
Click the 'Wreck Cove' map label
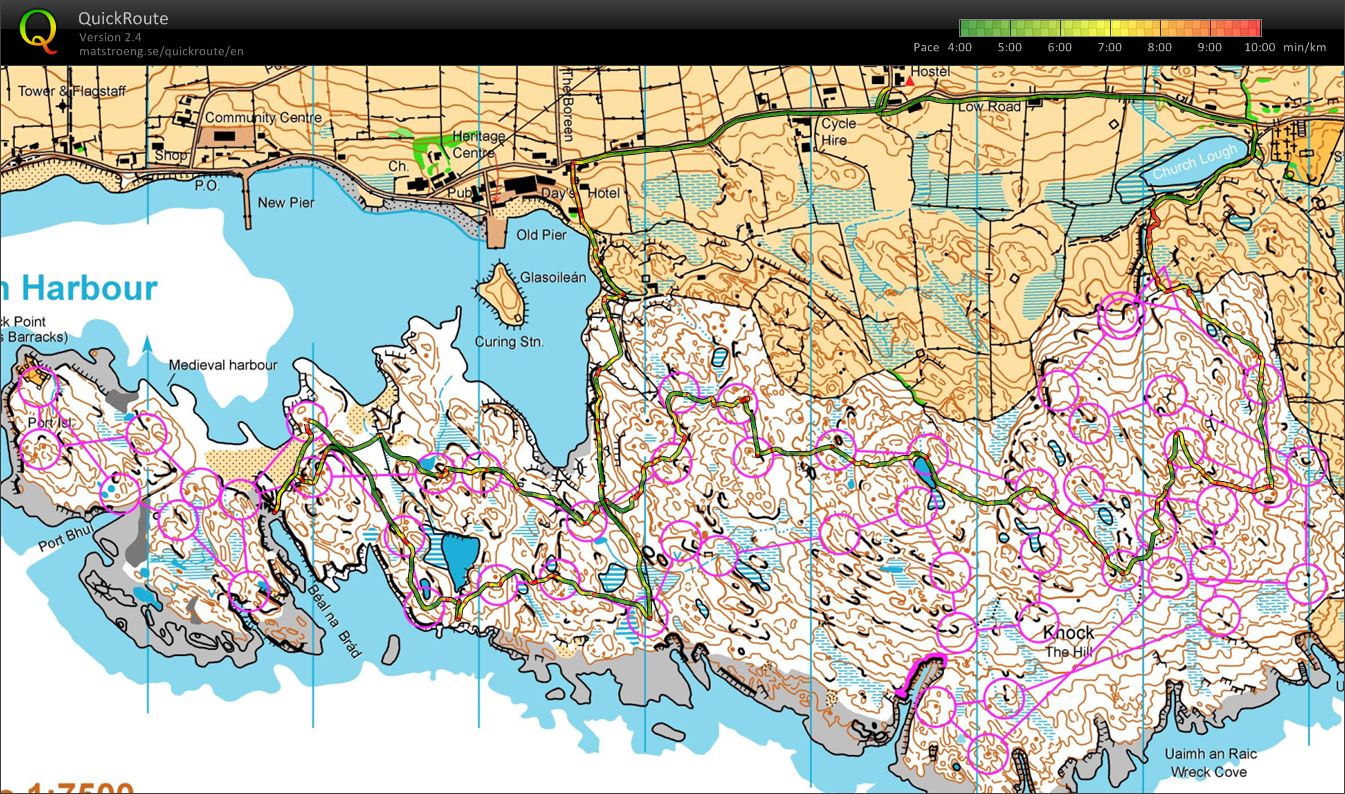[1209, 772]
